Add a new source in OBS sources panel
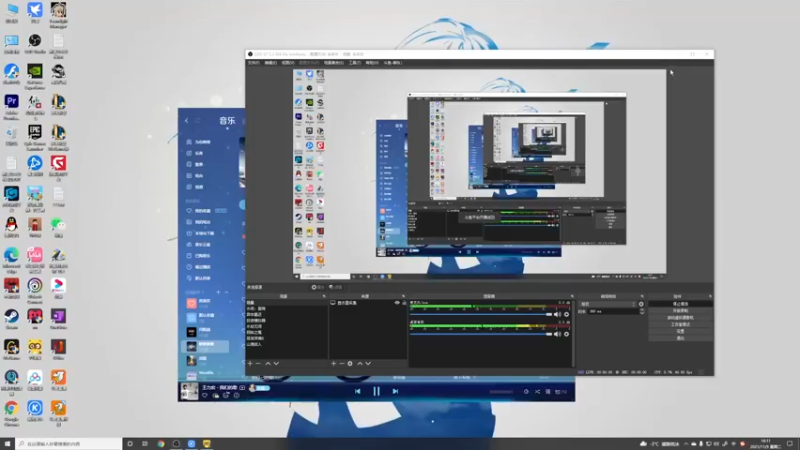This screenshot has height=450, width=800. 333,363
